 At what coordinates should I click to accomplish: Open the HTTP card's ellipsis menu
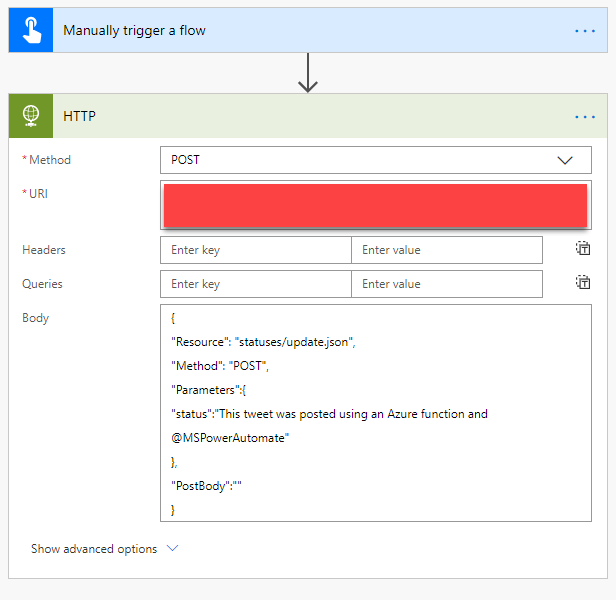585,116
